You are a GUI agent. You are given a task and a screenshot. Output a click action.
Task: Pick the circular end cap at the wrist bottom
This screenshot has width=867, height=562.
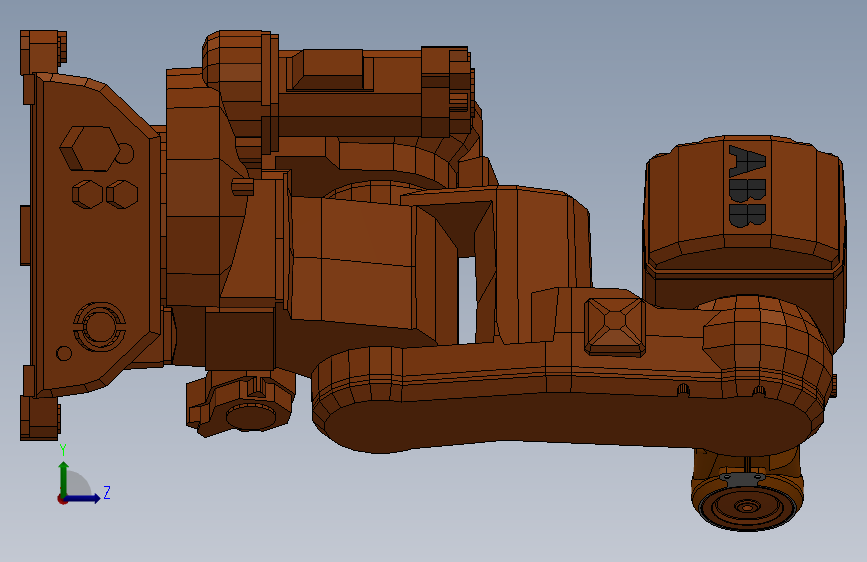(x=746, y=506)
